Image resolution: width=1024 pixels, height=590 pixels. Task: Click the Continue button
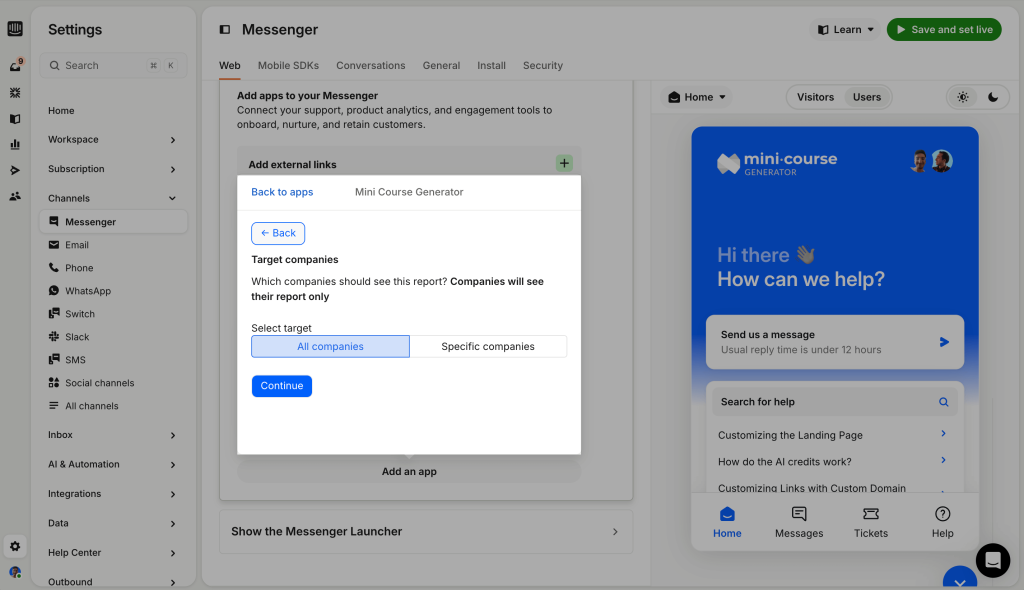pos(281,385)
